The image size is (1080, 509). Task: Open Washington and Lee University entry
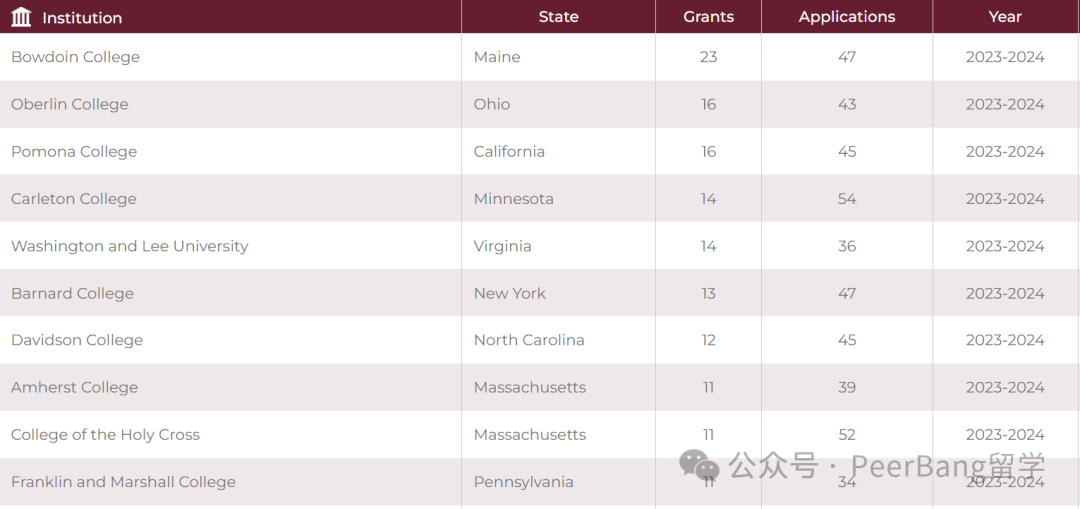tap(129, 246)
